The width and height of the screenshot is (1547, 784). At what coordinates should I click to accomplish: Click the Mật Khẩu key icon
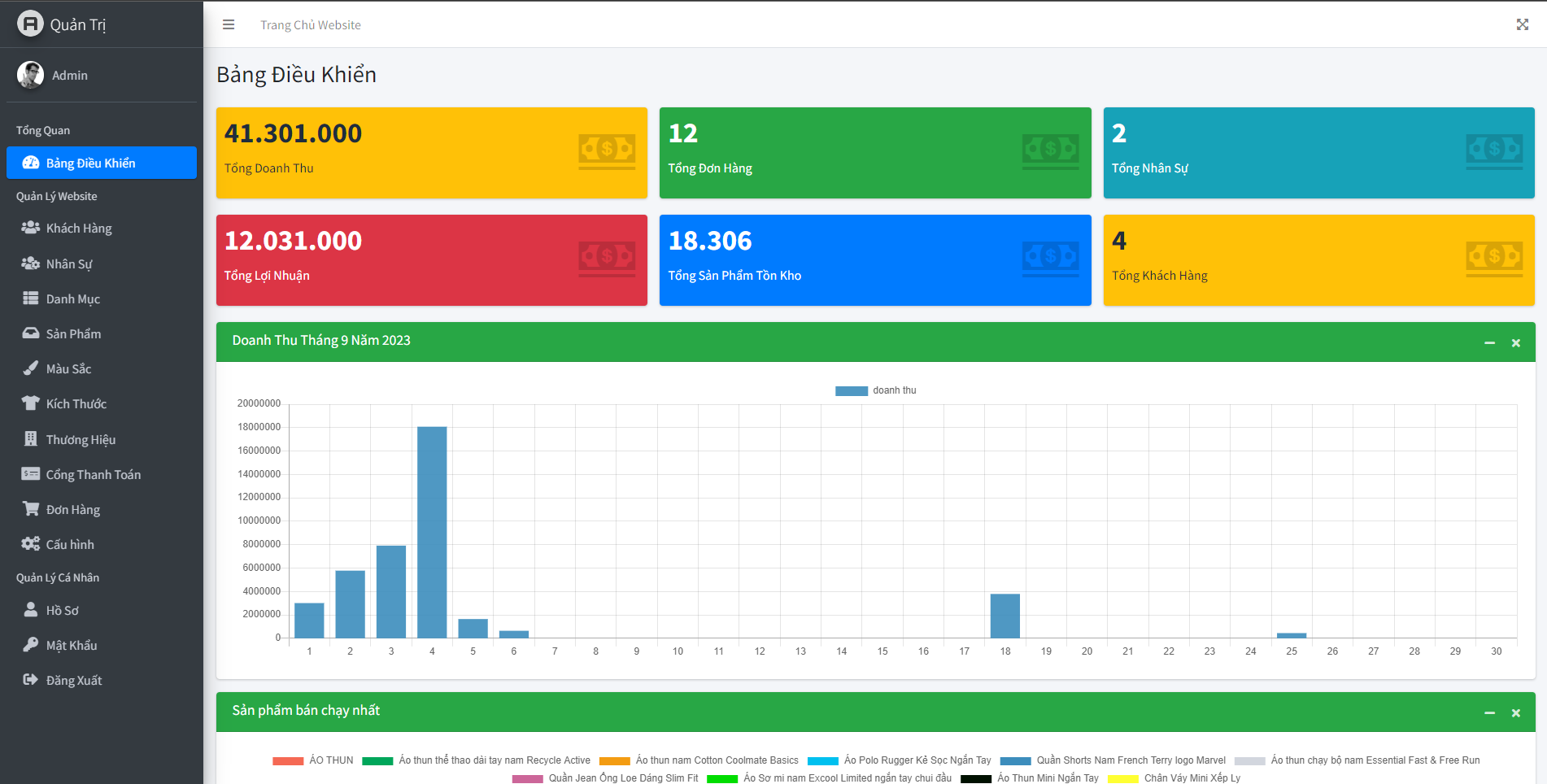point(31,645)
